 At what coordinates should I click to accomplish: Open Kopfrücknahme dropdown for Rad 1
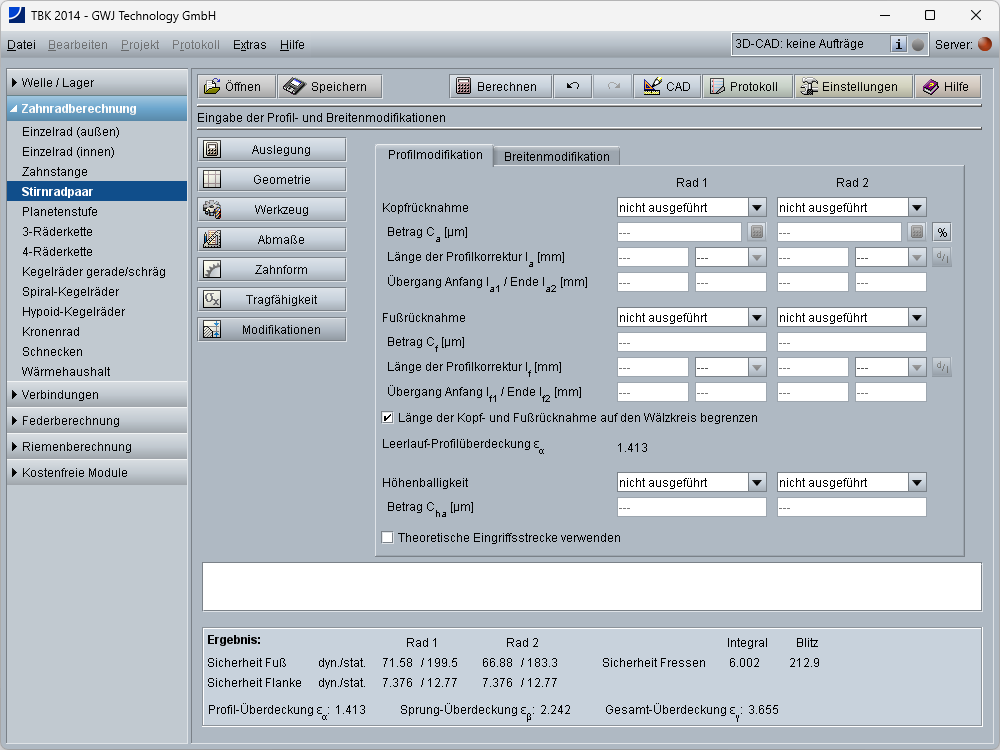[x=757, y=207]
